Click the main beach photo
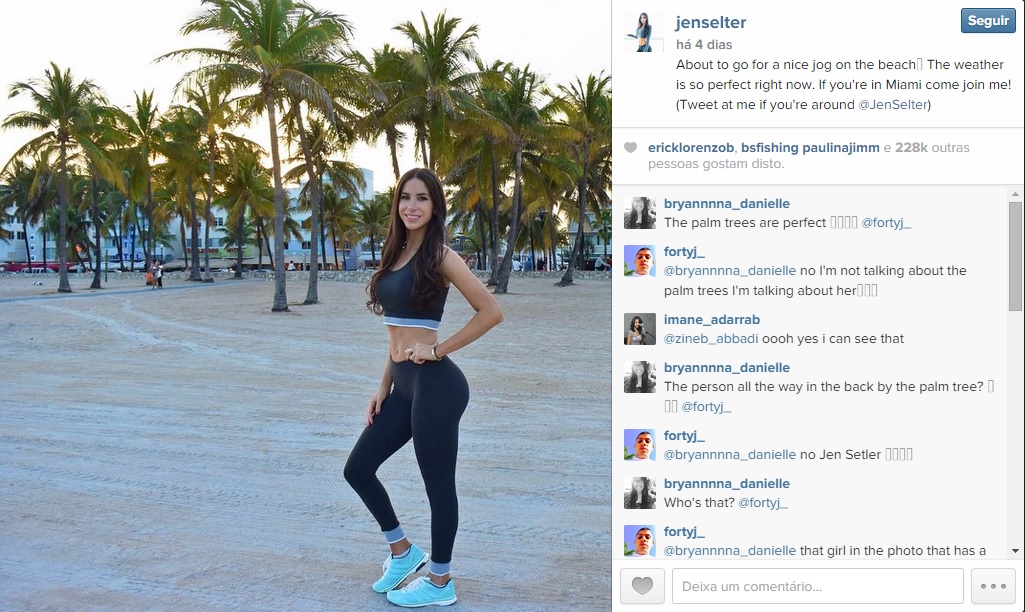Screen dimensions: 1025x612 coord(305,306)
